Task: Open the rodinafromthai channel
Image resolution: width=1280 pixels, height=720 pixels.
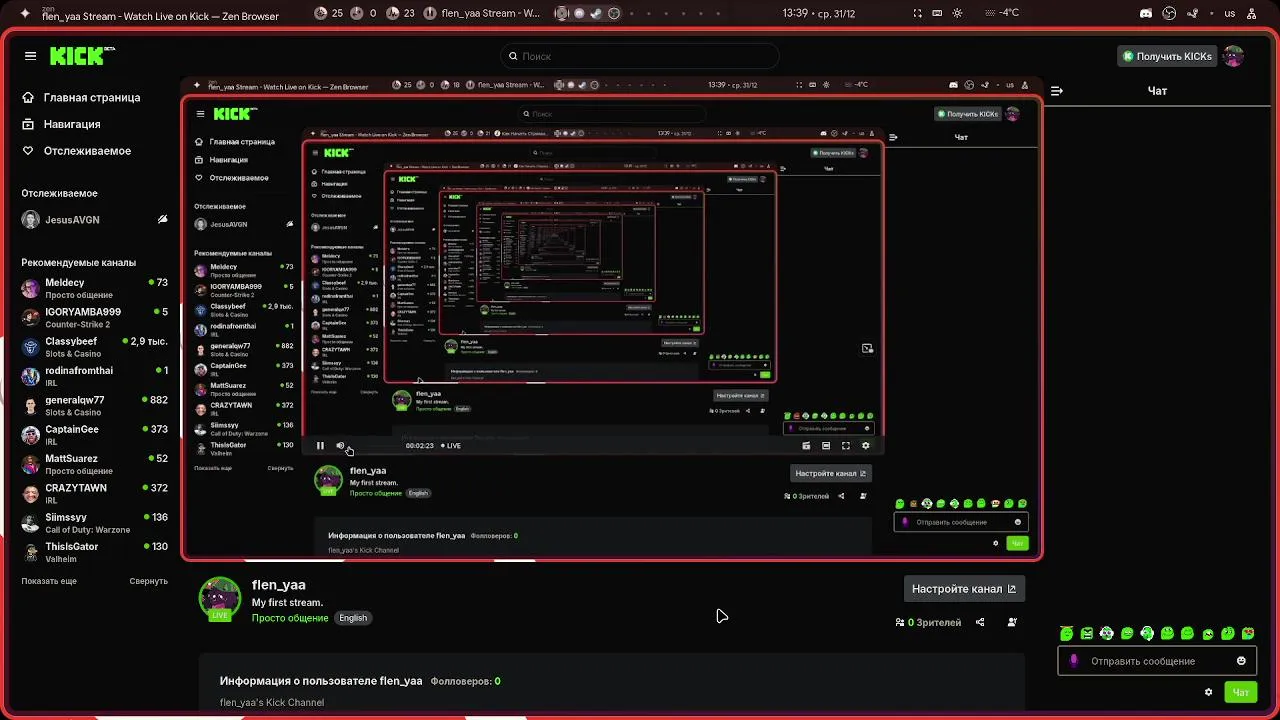Action: click(94, 376)
